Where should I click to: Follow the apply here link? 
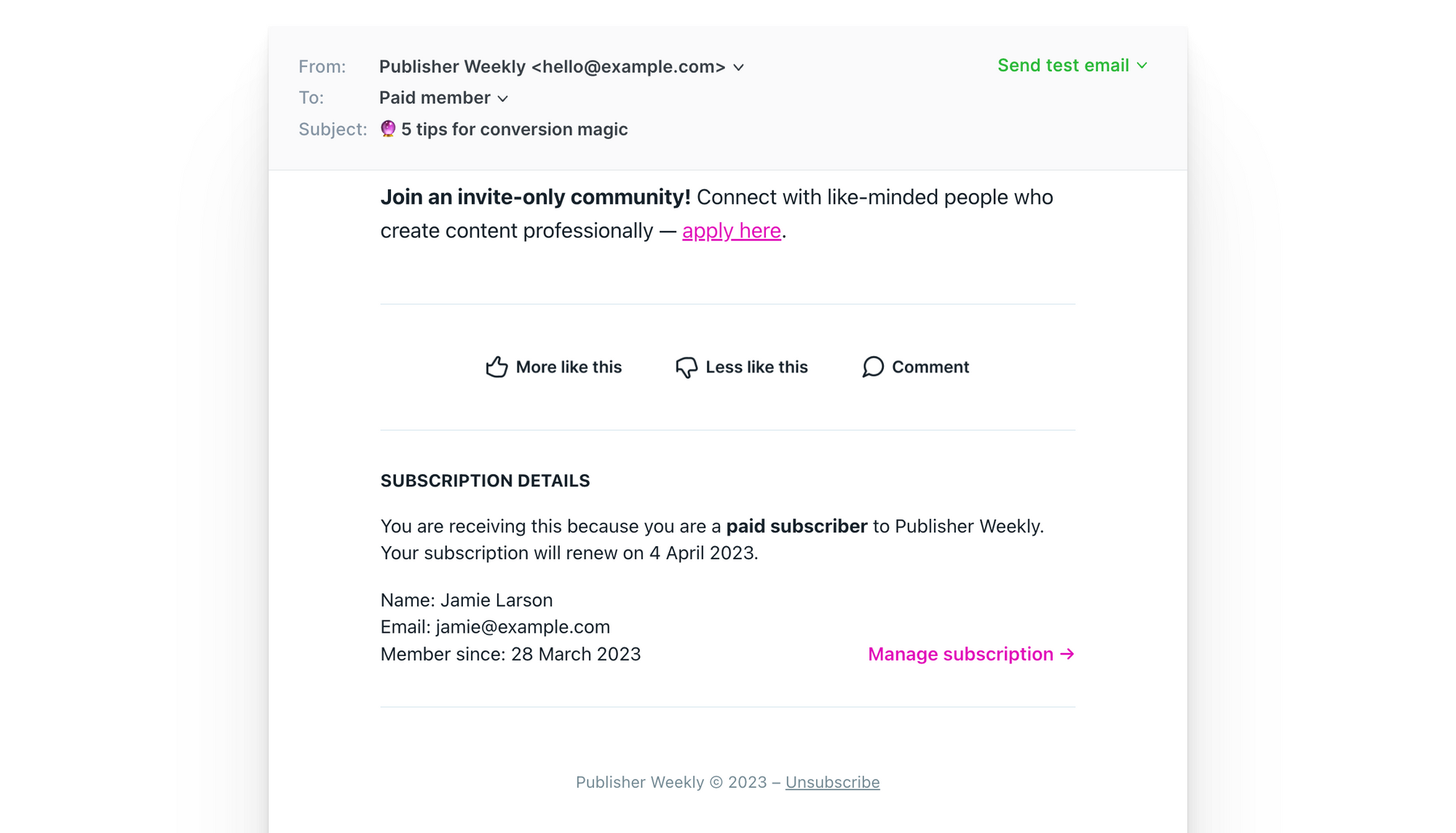(x=731, y=231)
